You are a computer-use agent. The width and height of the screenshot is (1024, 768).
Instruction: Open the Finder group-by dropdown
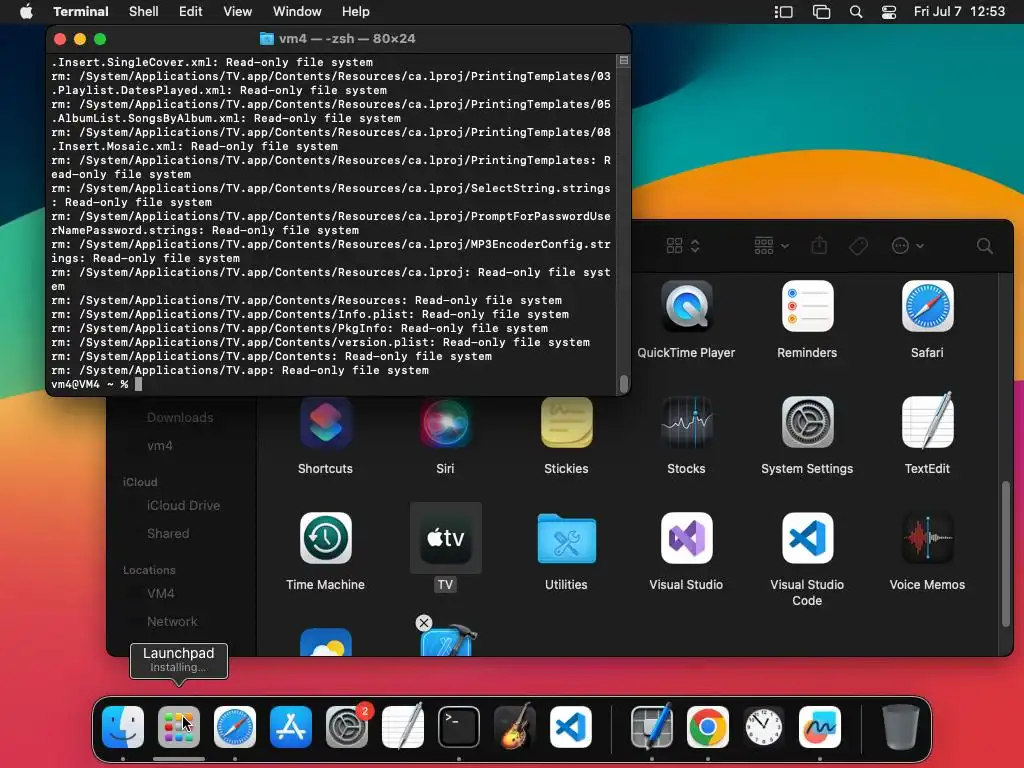tap(772, 246)
